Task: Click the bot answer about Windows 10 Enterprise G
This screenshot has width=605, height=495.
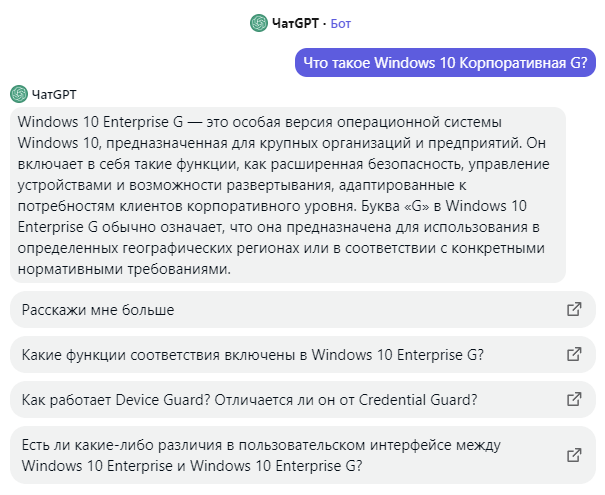Action: (288, 195)
